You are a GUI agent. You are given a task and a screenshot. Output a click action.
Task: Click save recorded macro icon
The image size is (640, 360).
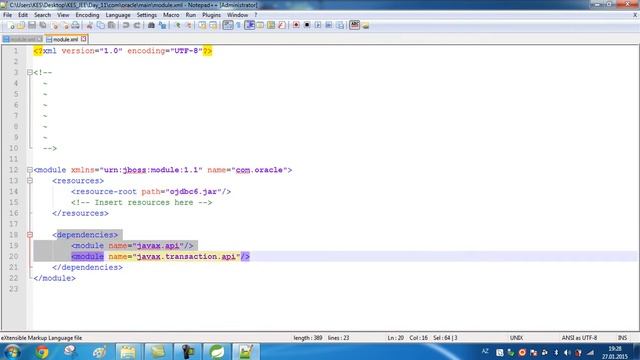340,25
